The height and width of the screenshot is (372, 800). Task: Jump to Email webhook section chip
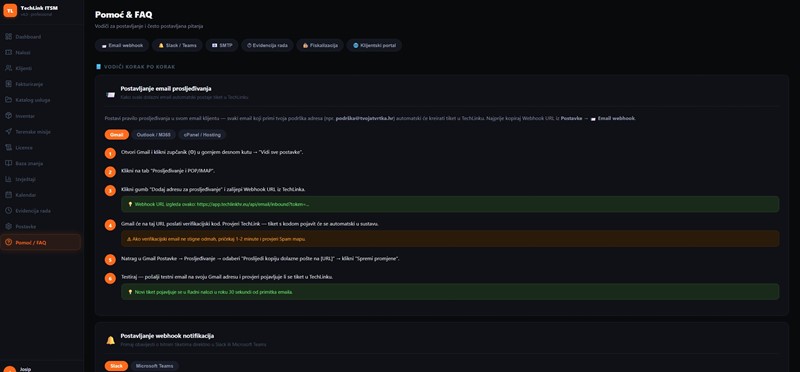point(122,45)
